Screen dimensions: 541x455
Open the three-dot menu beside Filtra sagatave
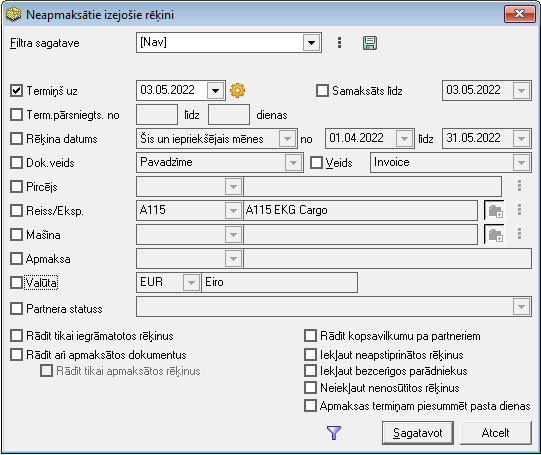[x=340, y=43]
